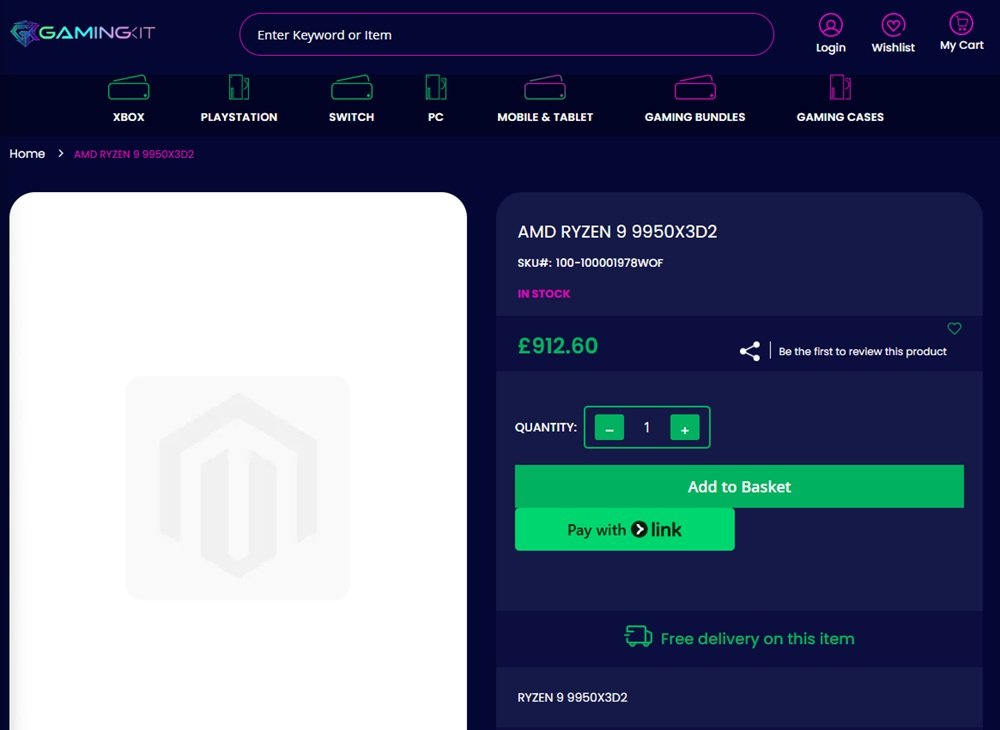This screenshot has width=1000, height=730.
Task: Open the Login account icon
Action: coord(830,26)
